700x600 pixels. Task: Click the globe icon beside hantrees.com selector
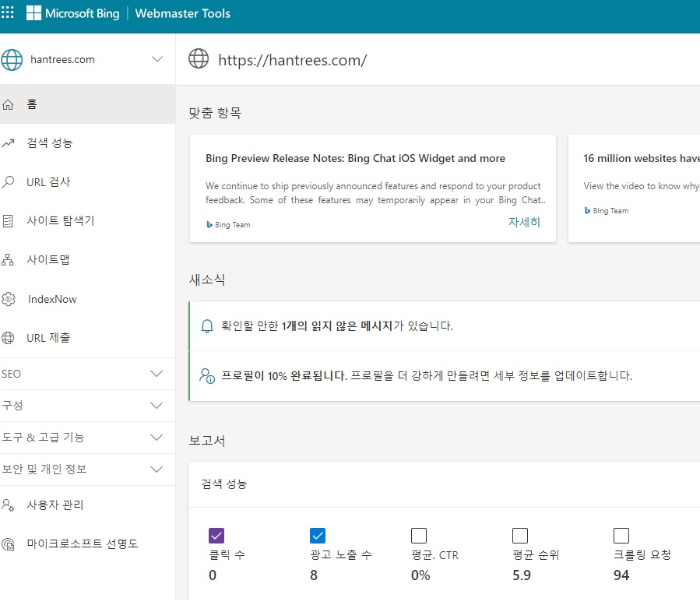point(12,59)
